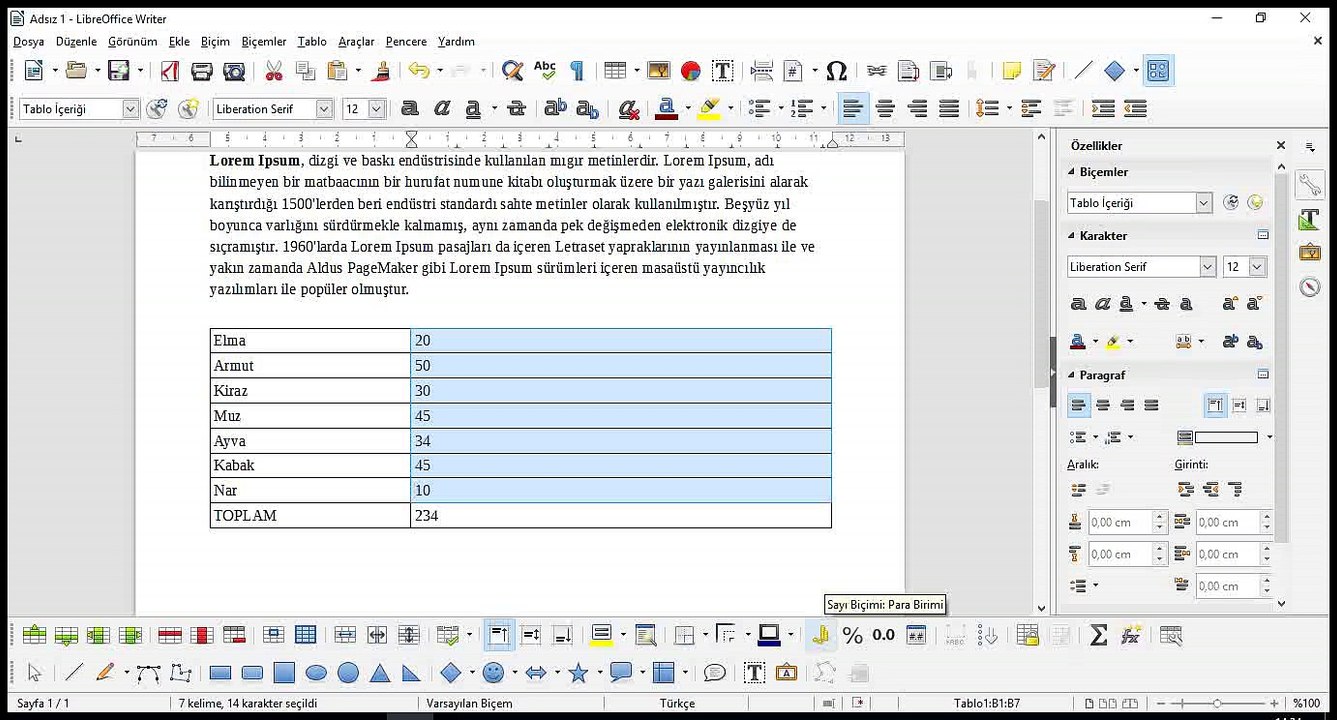Justify paragraph in formatting toolbar
Viewport: 1337px width, 720px height.
tap(949, 108)
